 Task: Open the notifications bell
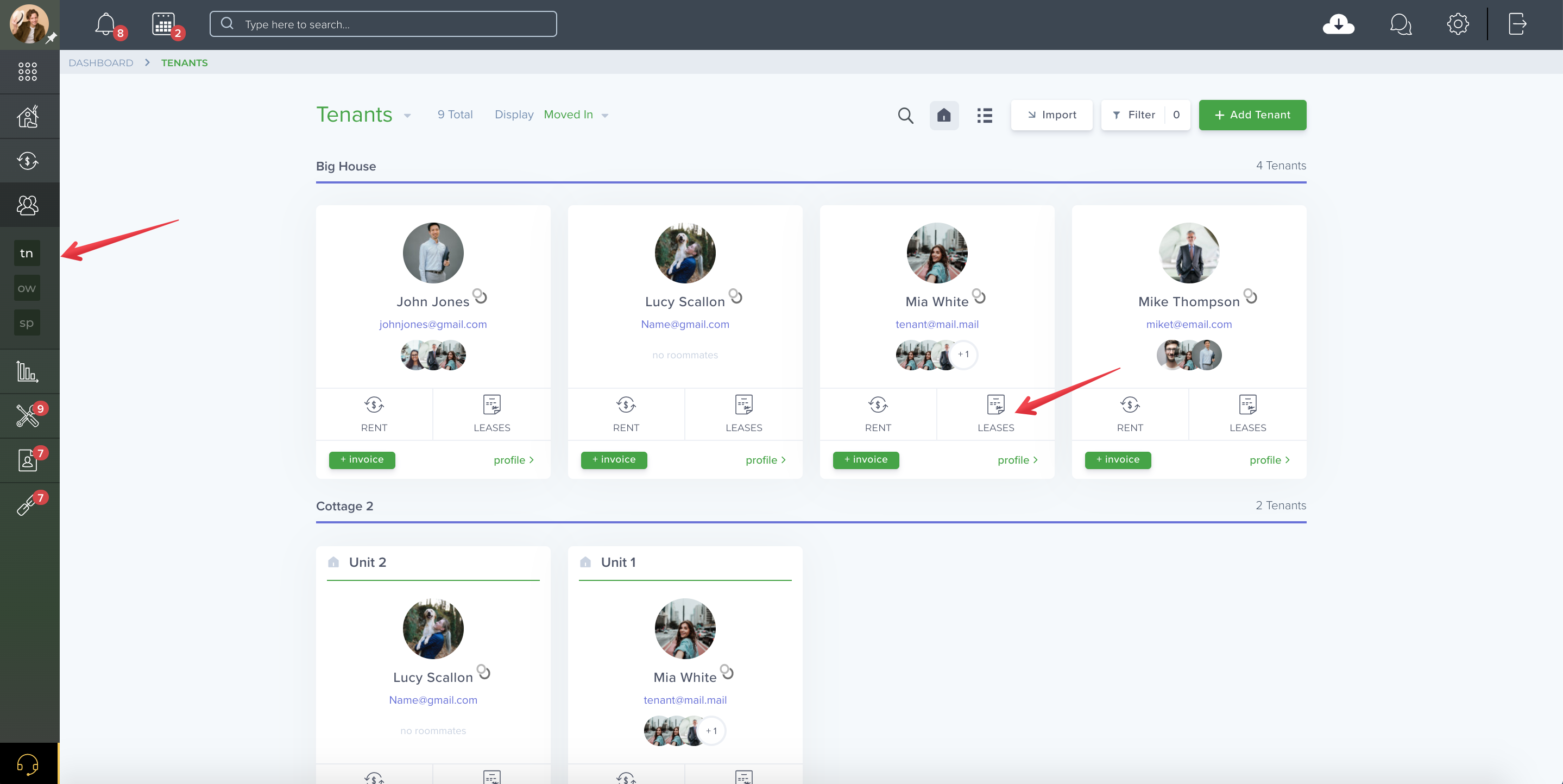pyautogui.click(x=105, y=24)
